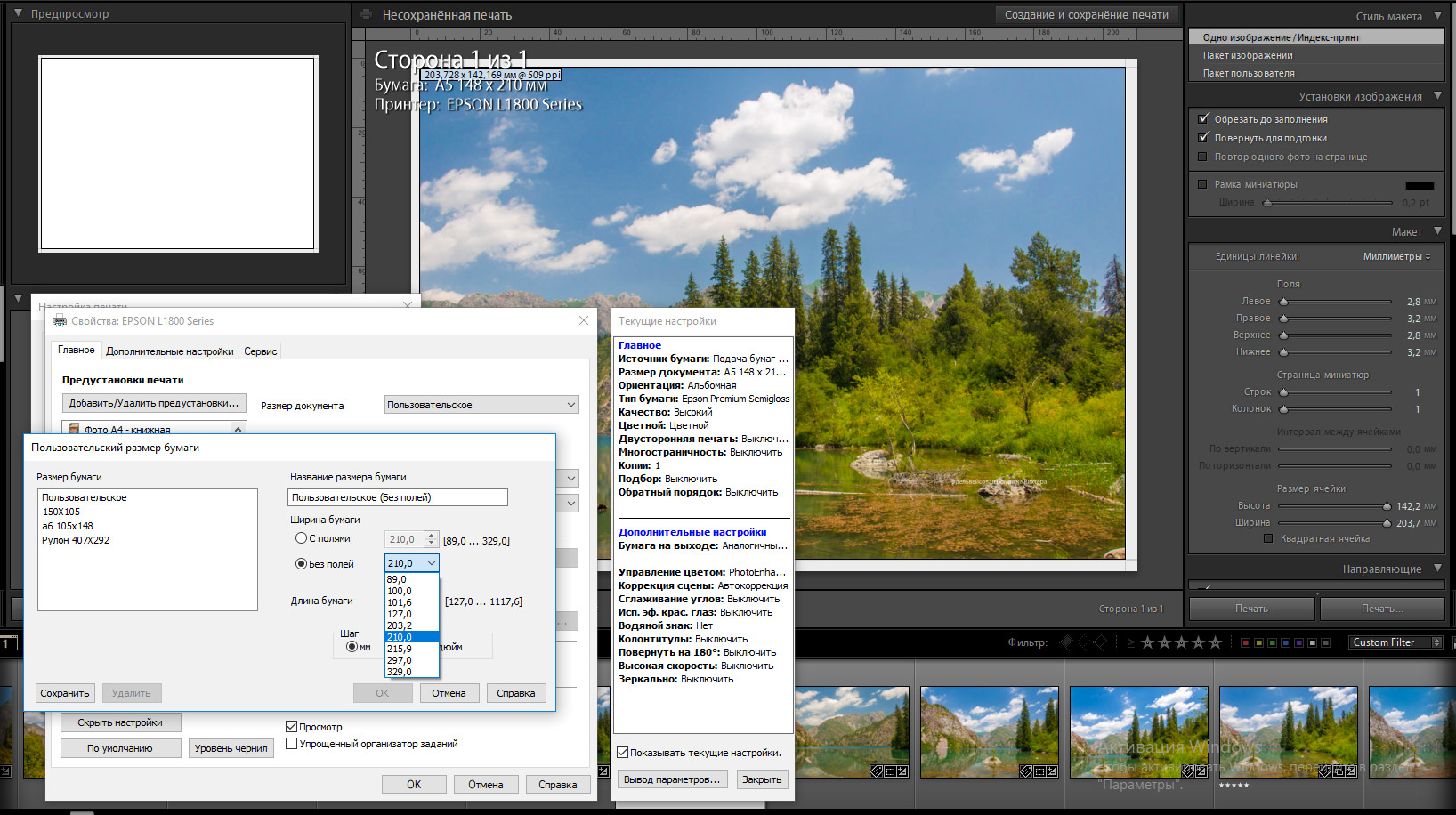Screen dimensions: 1456x815
Task: Click the Высота cell size slider handle
Action: coord(1387,506)
